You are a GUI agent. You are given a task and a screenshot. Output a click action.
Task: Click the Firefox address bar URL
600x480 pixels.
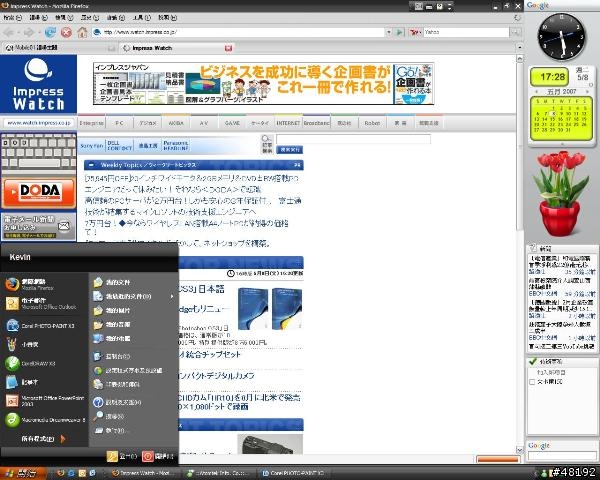tap(237, 33)
